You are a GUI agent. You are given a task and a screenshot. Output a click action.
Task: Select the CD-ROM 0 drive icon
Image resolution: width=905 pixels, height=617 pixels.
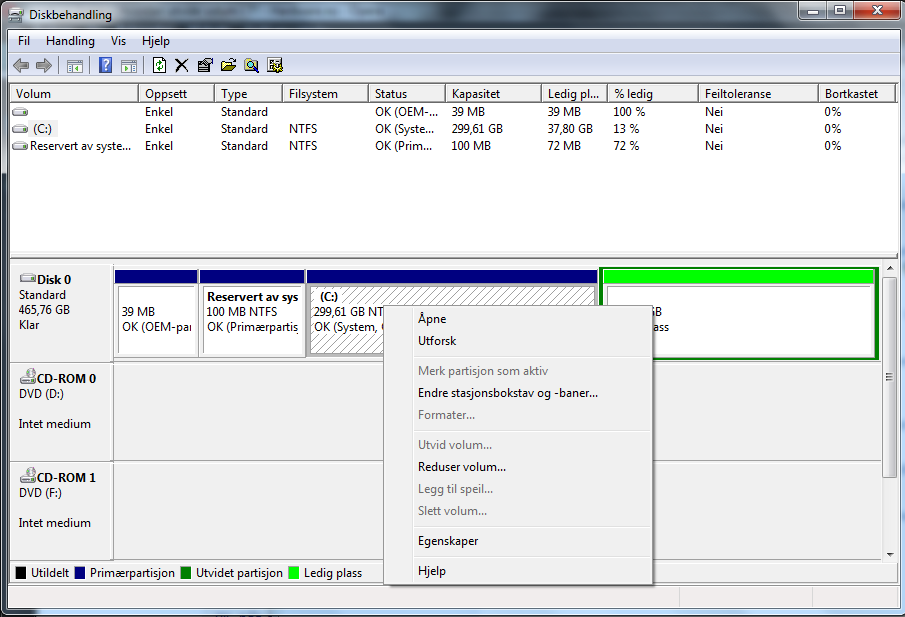point(28,377)
